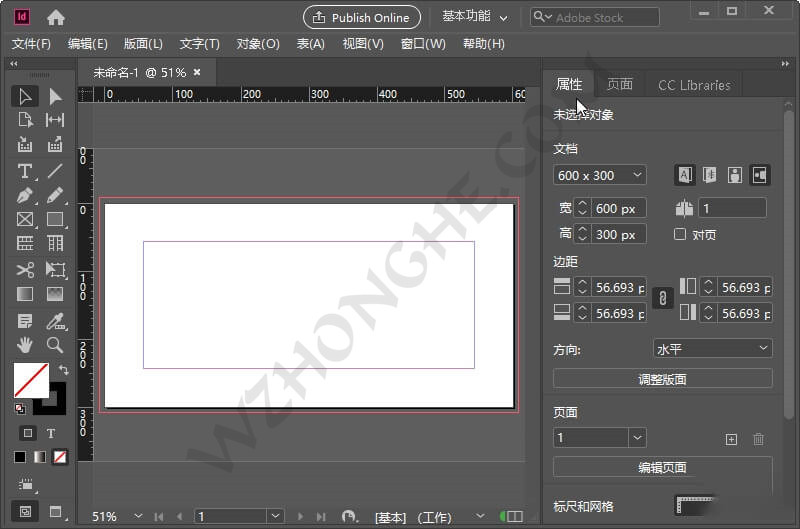Go to the next page arrow
The height and width of the screenshot is (529, 800).
coord(300,516)
